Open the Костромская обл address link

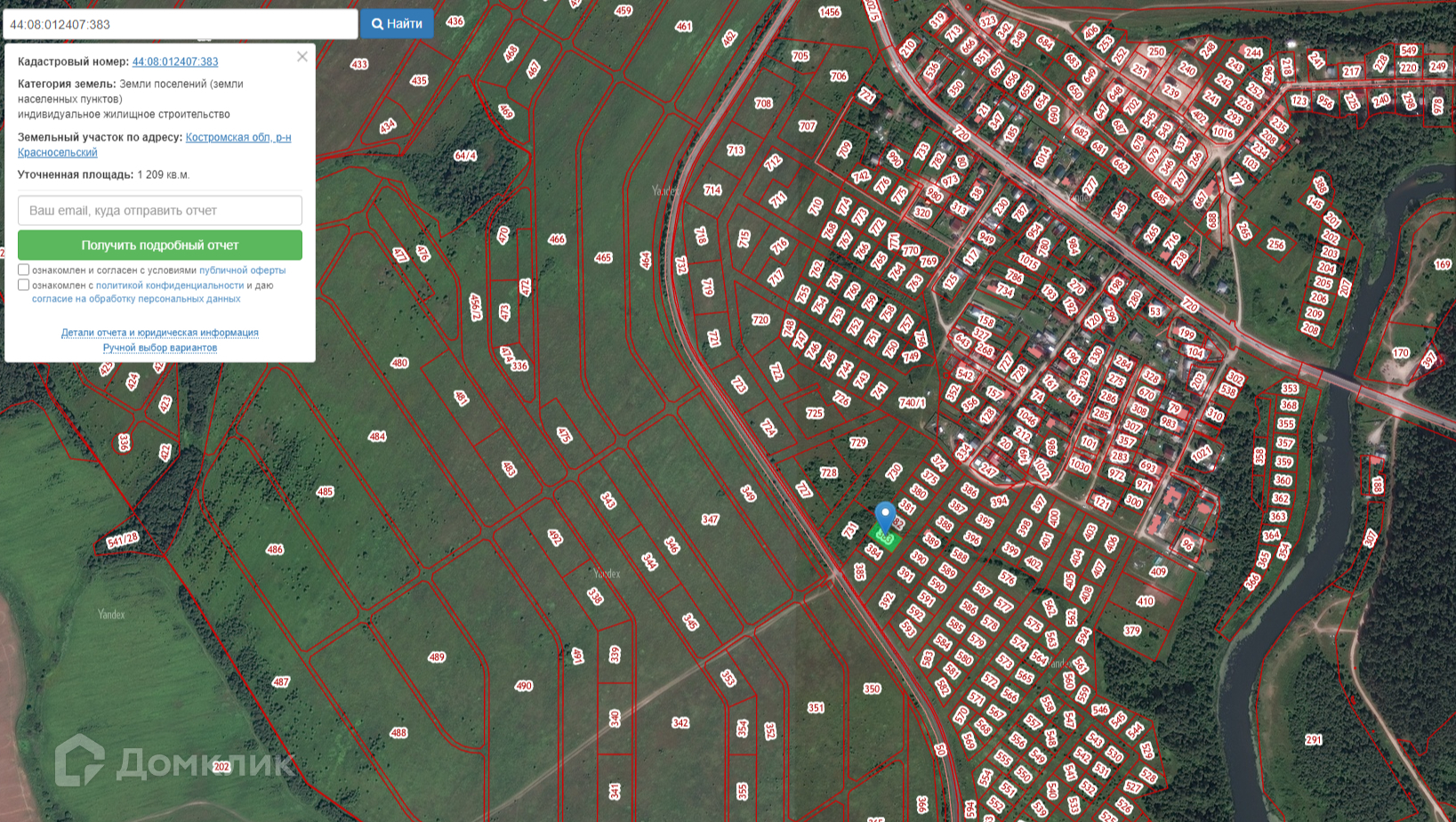tap(155, 144)
